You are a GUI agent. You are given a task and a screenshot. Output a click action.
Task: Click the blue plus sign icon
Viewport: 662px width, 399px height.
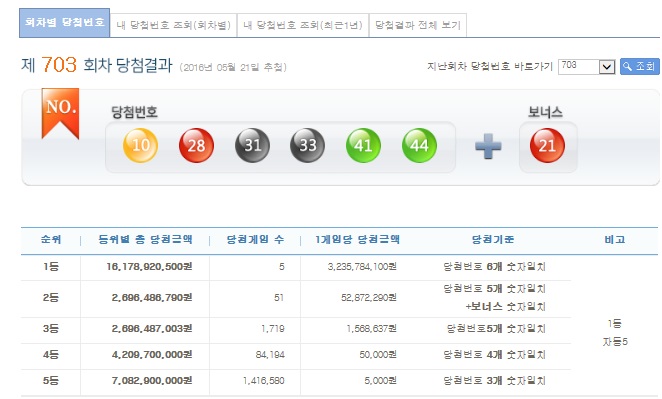(488, 146)
